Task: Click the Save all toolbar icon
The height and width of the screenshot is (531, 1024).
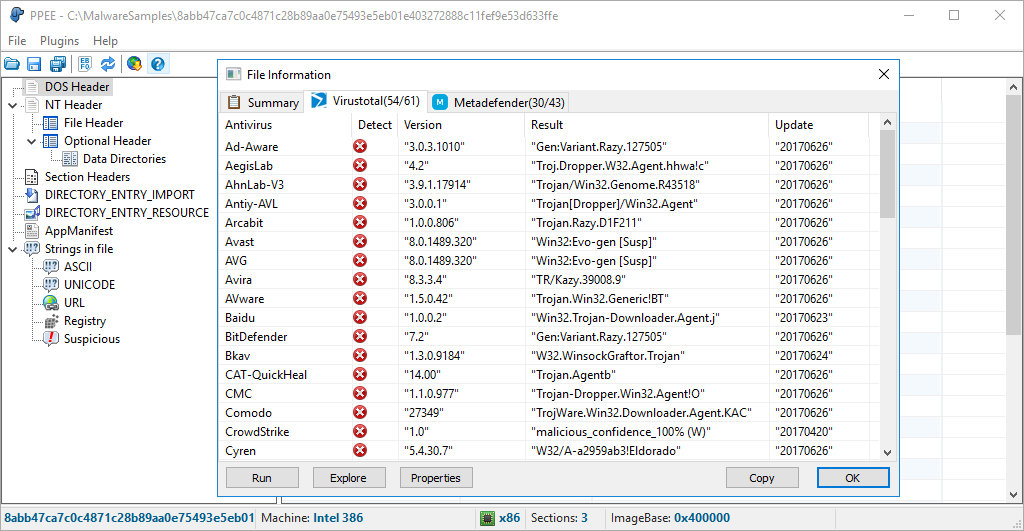Action: tap(57, 64)
